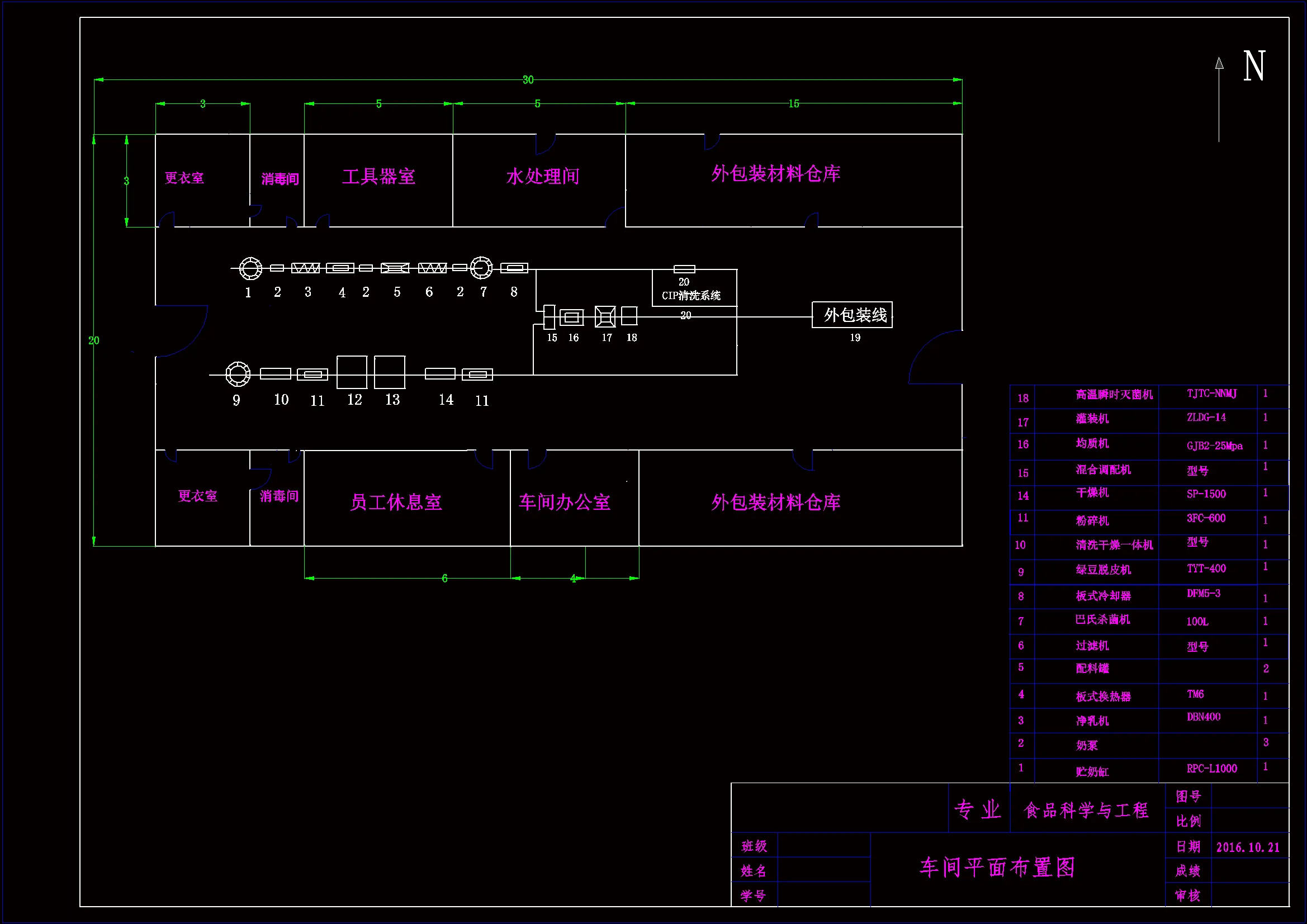
Task: Click the 工具器室 room label
Action: pos(378,177)
